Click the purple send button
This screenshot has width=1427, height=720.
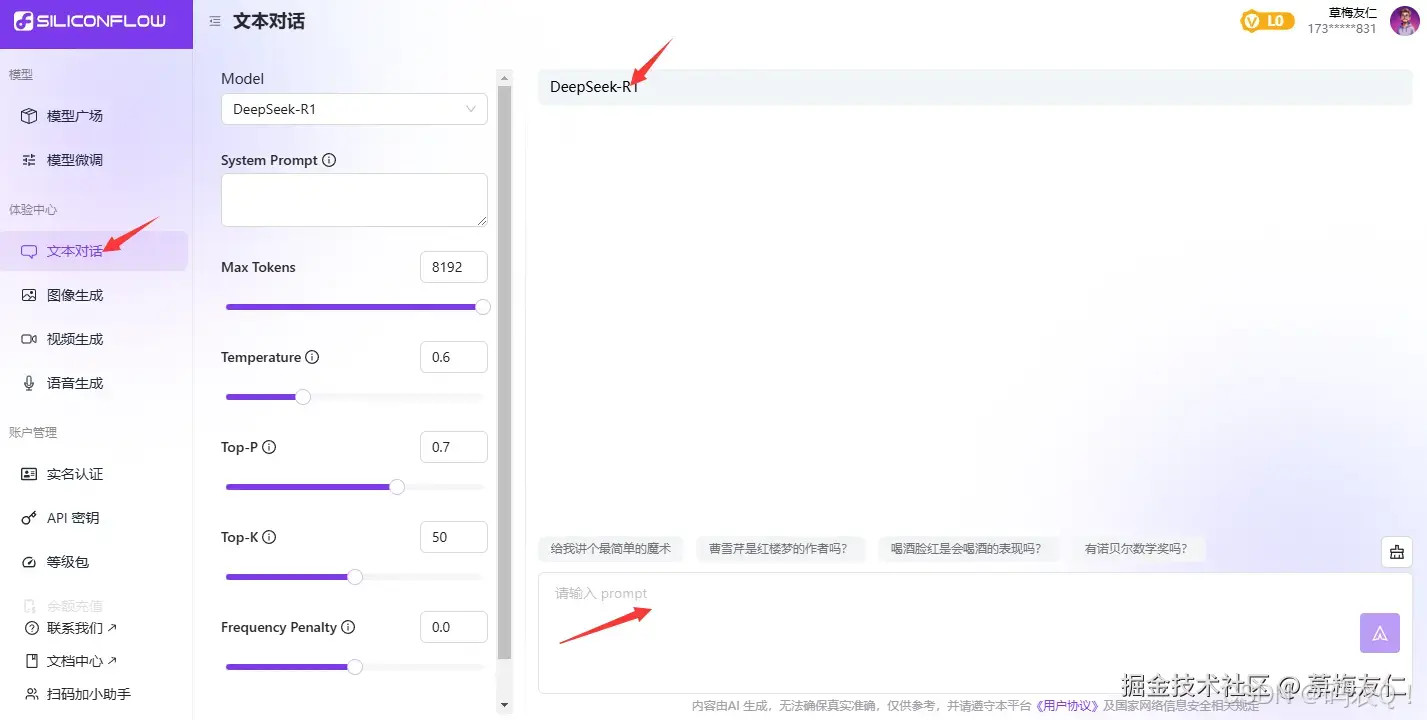tap(1380, 633)
